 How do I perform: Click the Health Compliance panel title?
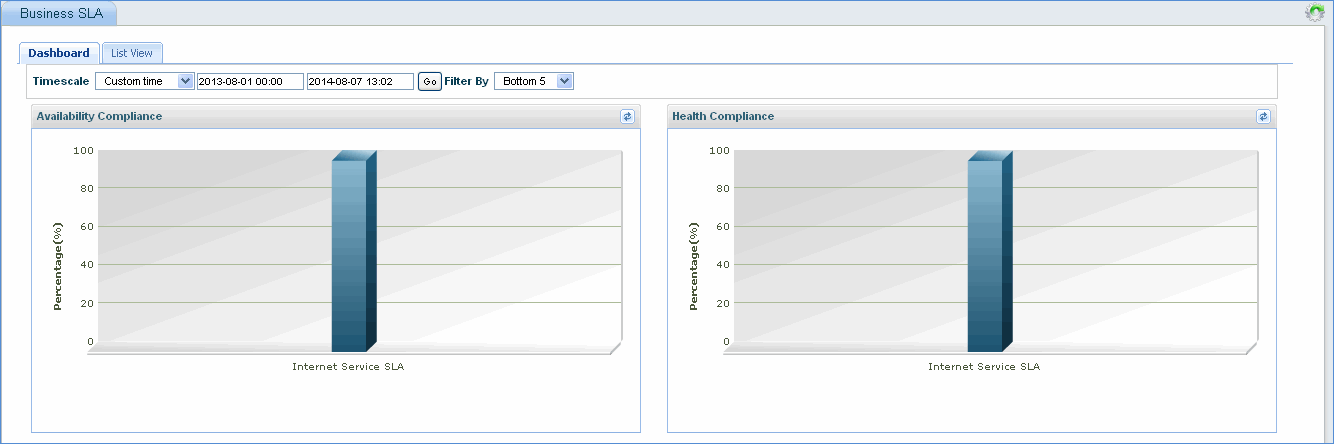click(x=723, y=116)
